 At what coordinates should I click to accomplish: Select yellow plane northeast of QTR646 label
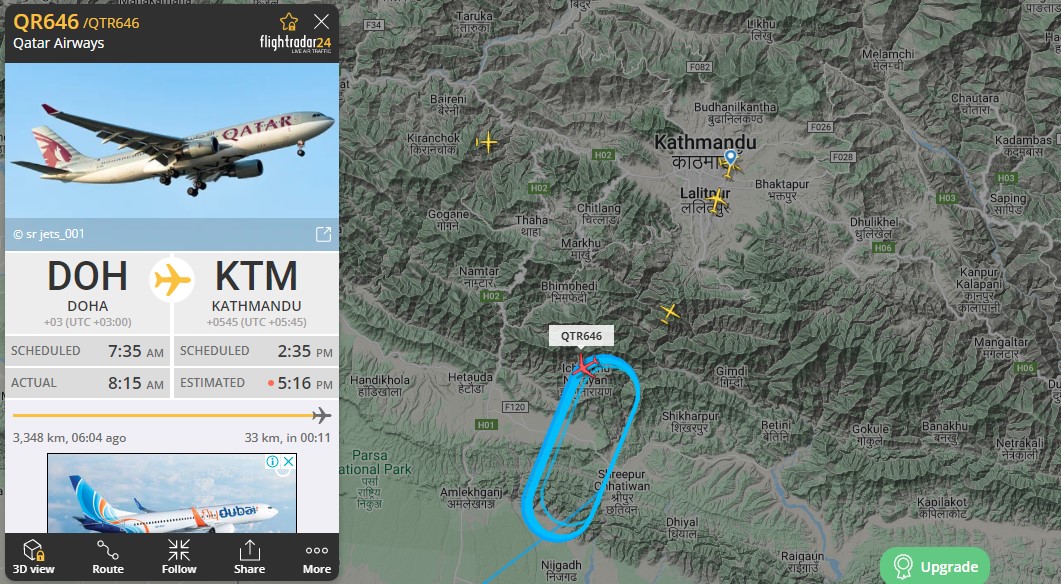click(x=669, y=313)
